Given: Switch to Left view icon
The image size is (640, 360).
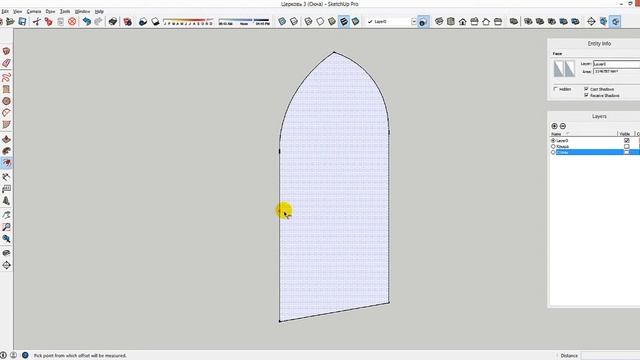Looking at the screenshot, I should [498, 21].
